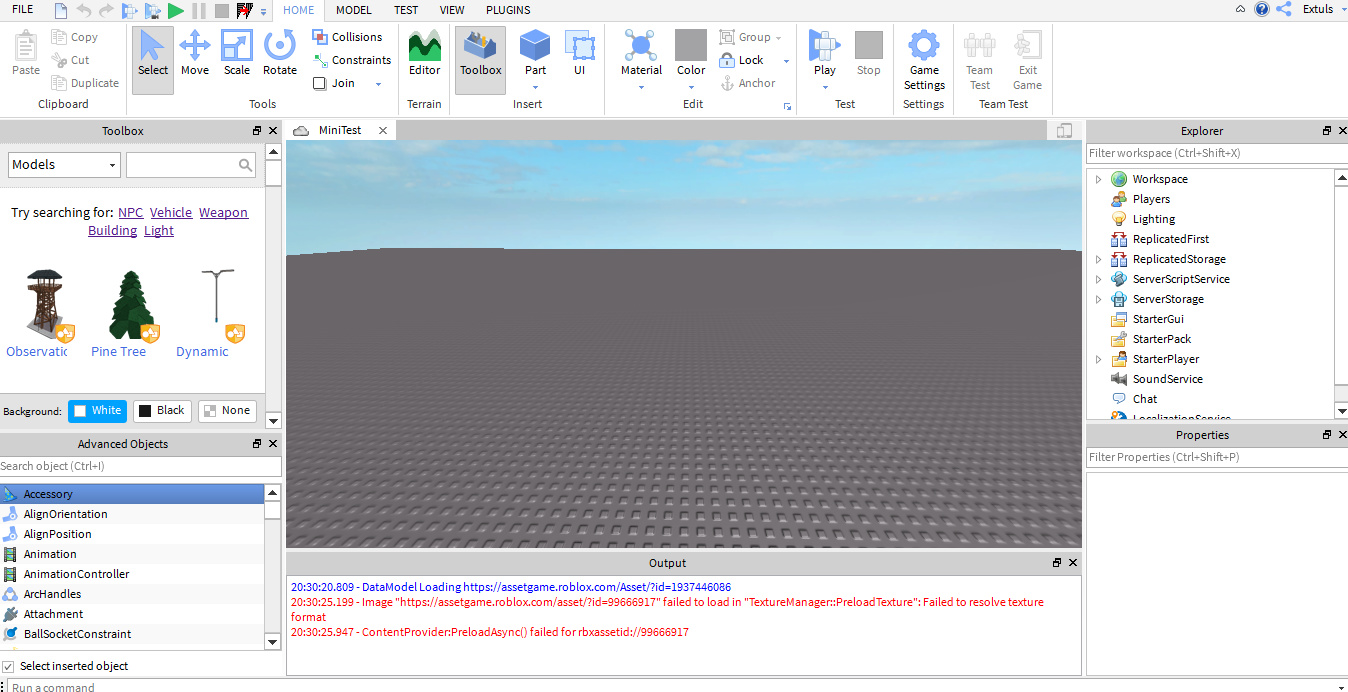The image size is (1348, 692).
Task: Click the Vehicle search suggestion link
Action: pyautogui.click(x=171, y=212)
